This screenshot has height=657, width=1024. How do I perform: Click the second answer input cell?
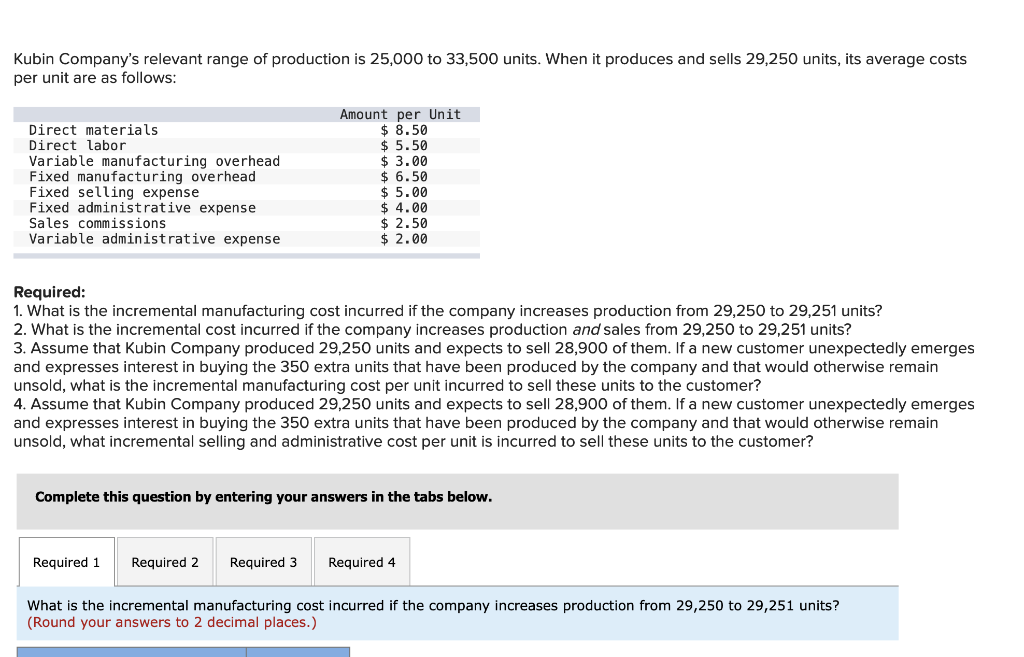(x=298, y=652)
